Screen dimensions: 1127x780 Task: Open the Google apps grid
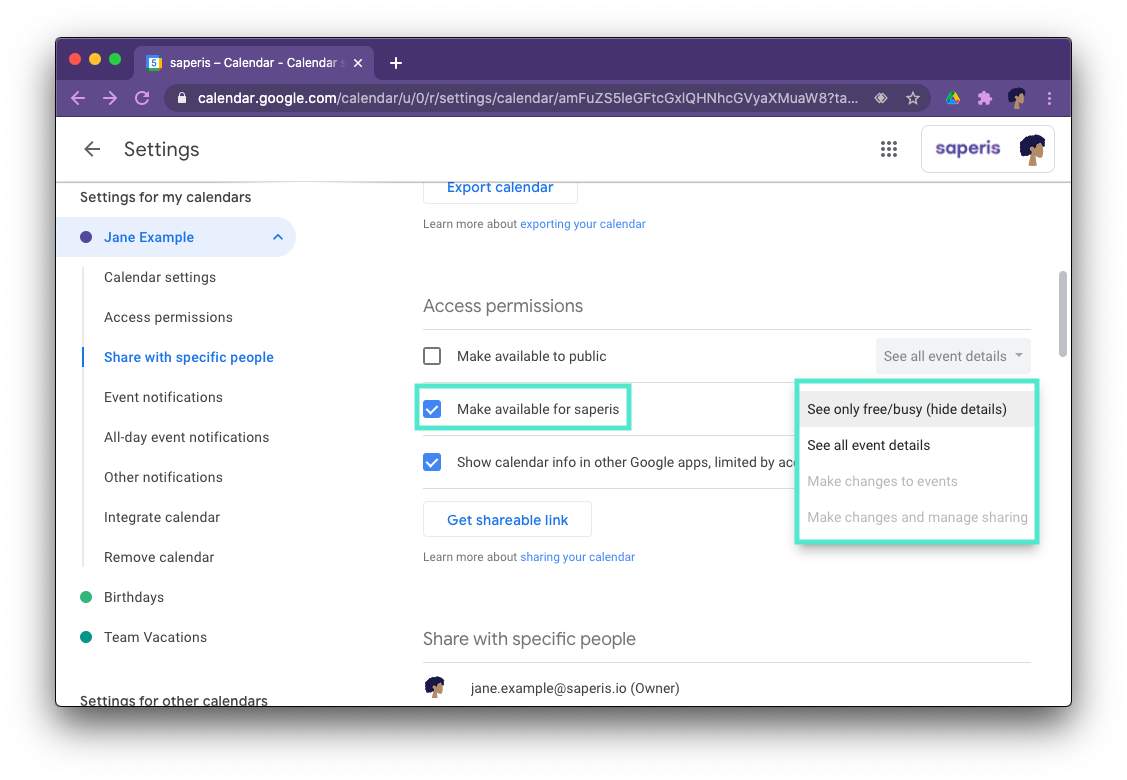click(889, 149)
